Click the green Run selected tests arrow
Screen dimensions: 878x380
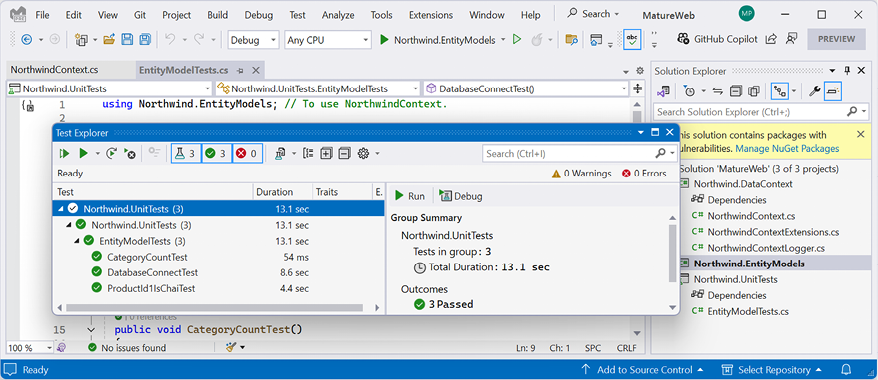pyautogui.click(x=83, y=153)
